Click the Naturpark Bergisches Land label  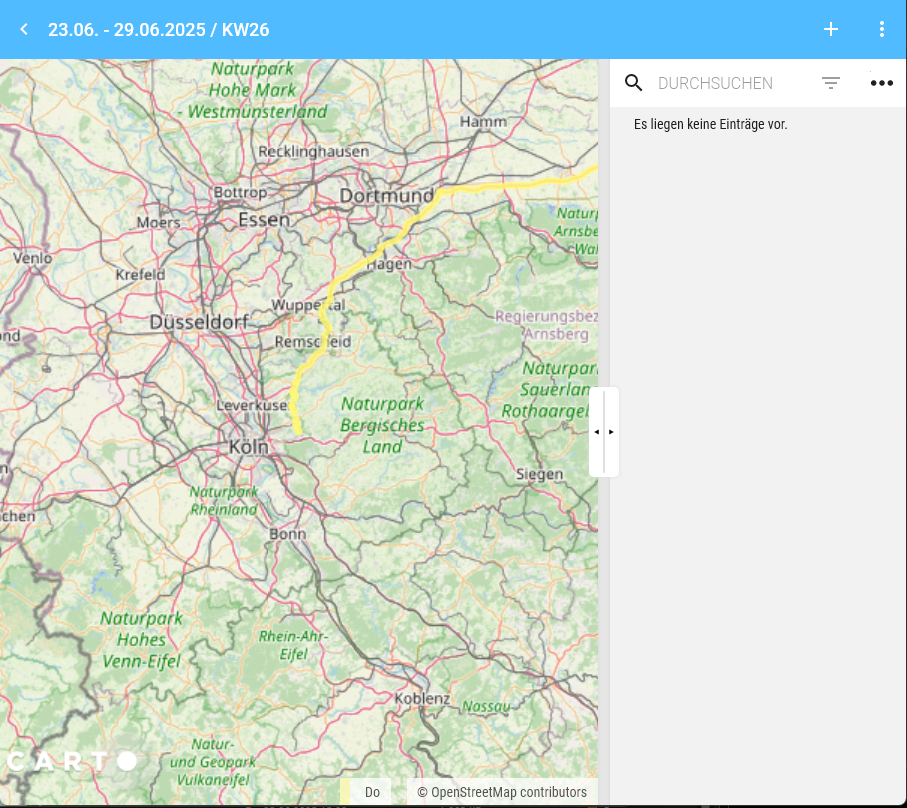[x=382, y=425]
